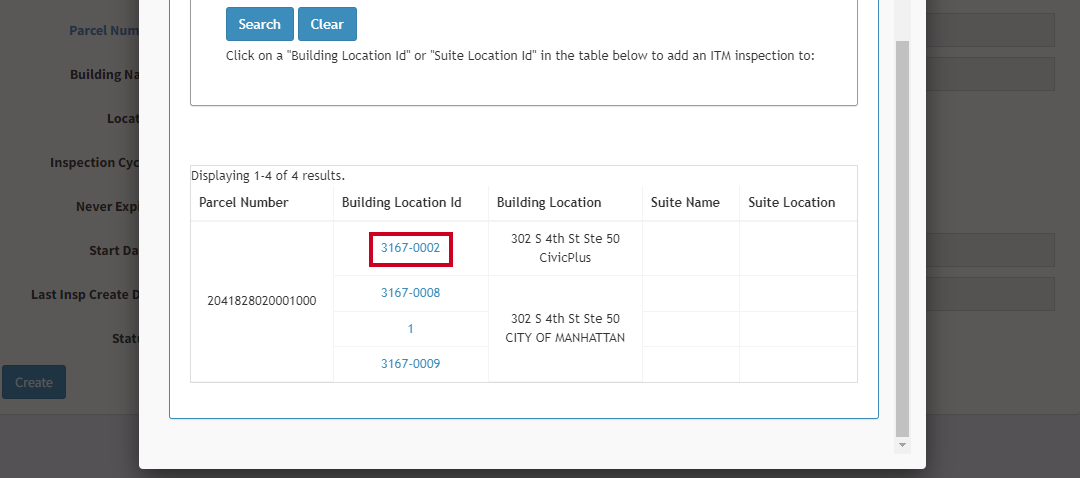Click the Search button
This screenshot has height=478, width=1080.
pyautogui.click(x=260, y=24)
